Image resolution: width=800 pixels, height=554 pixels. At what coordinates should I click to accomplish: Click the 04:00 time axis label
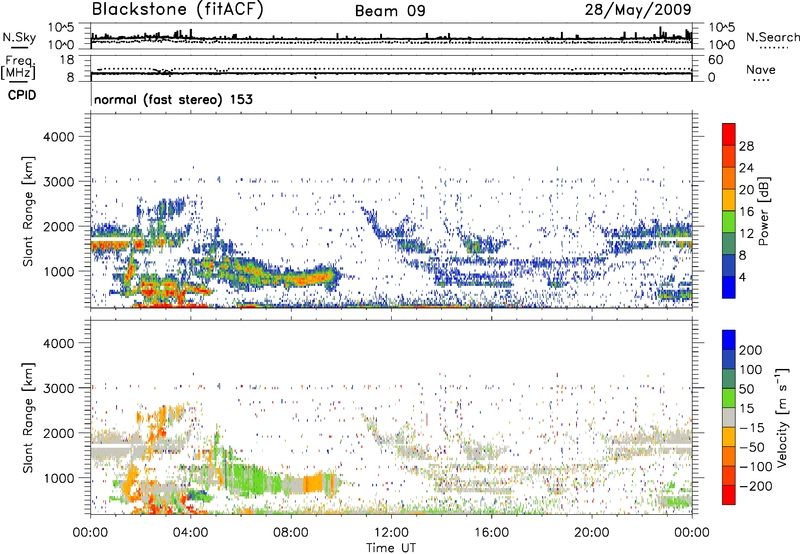[x=190, y=533]
